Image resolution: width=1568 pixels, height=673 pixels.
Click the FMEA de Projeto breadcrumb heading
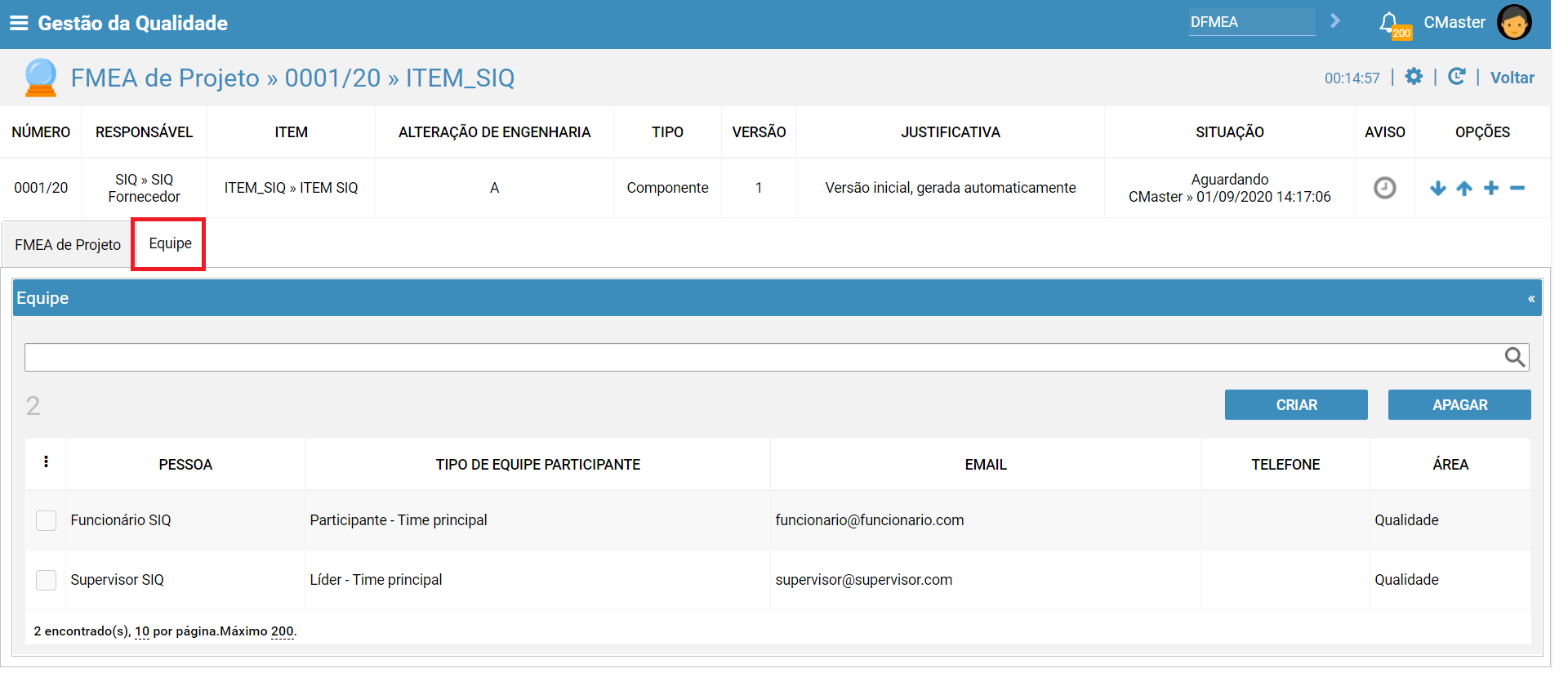click(292, 78)
